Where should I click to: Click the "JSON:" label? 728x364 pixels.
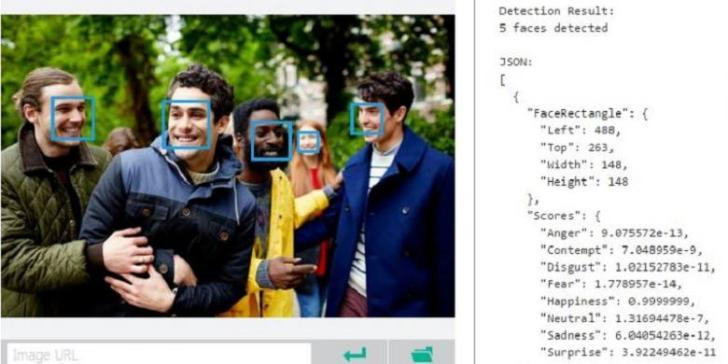click(516, 62)
